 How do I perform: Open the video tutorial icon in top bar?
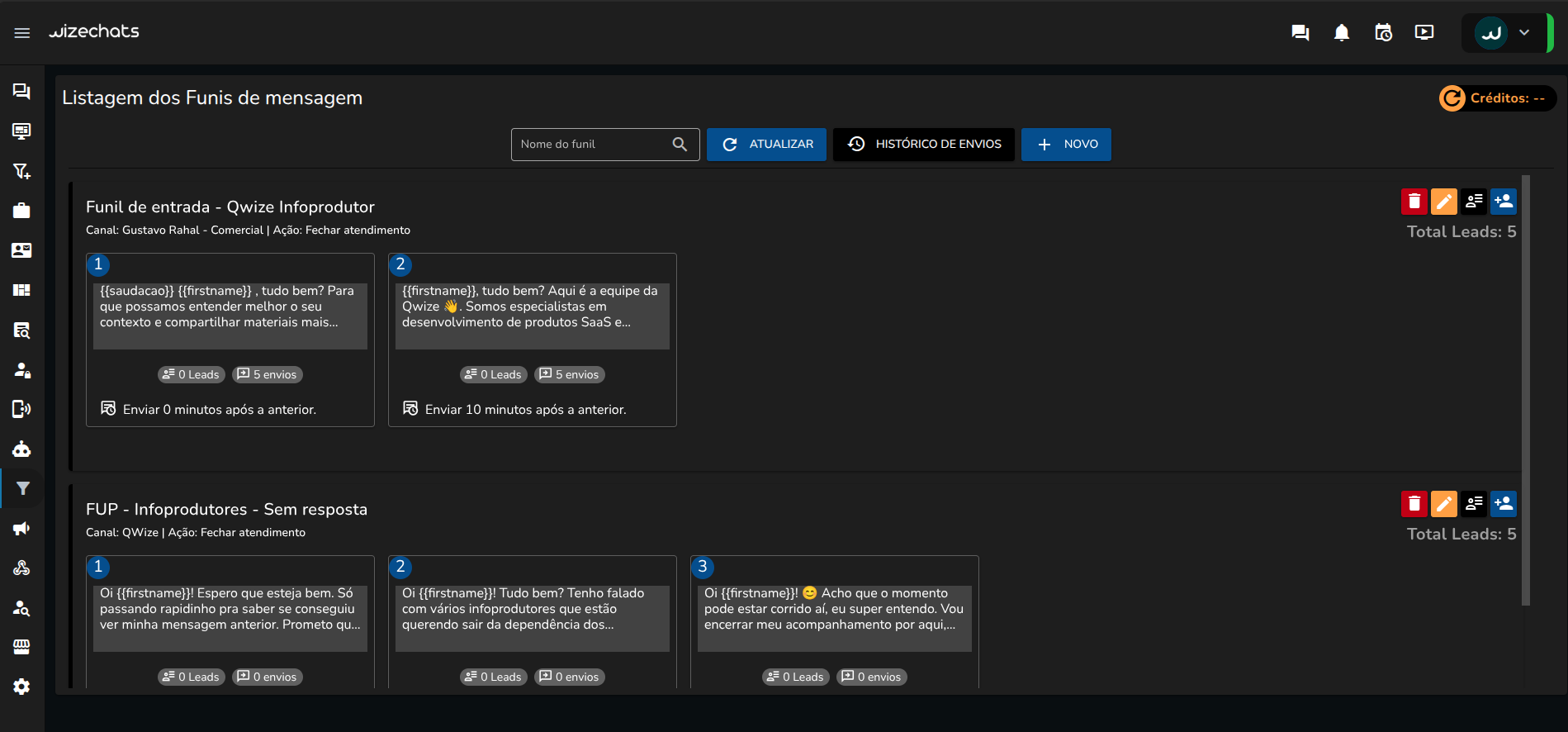tap(1424, 32)
